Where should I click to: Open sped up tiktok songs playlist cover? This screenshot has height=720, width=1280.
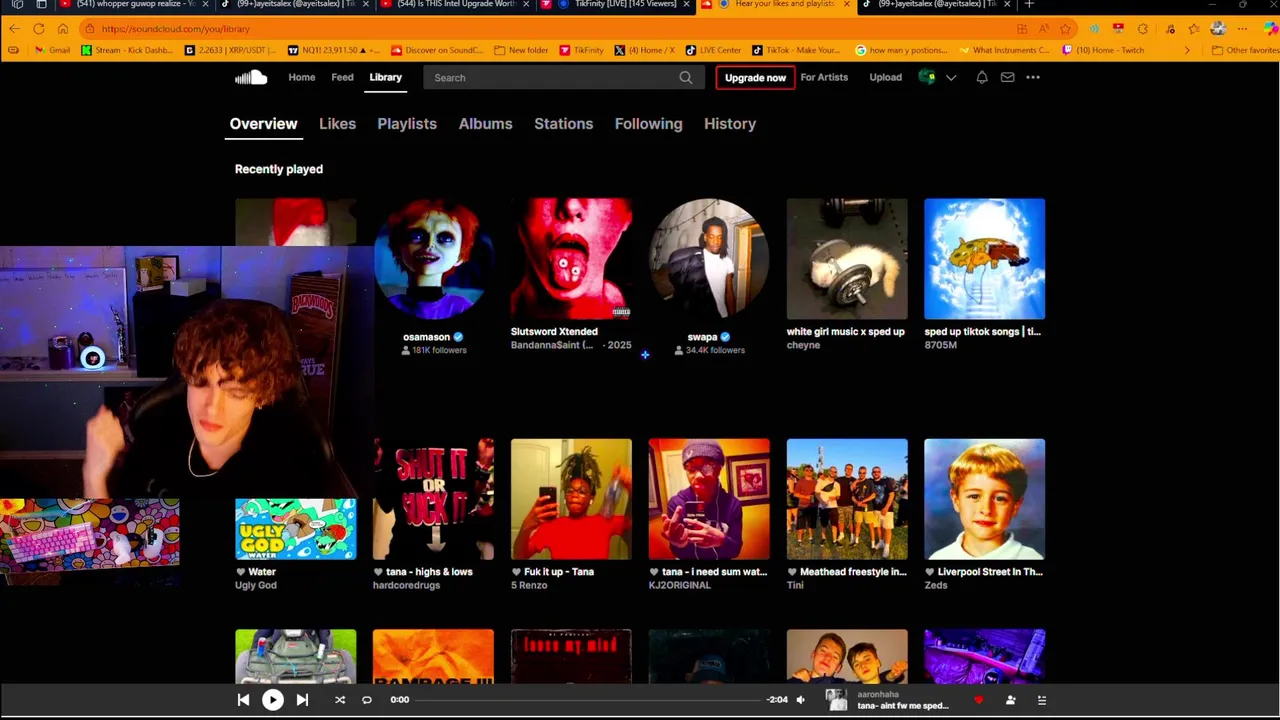pyautogui.click(x=985, y=258)
